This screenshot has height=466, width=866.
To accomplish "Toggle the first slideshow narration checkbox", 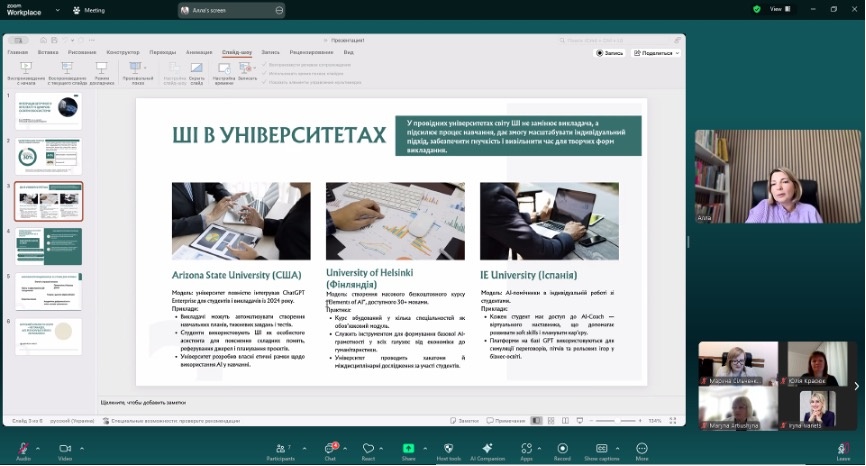I will point(265,65).
